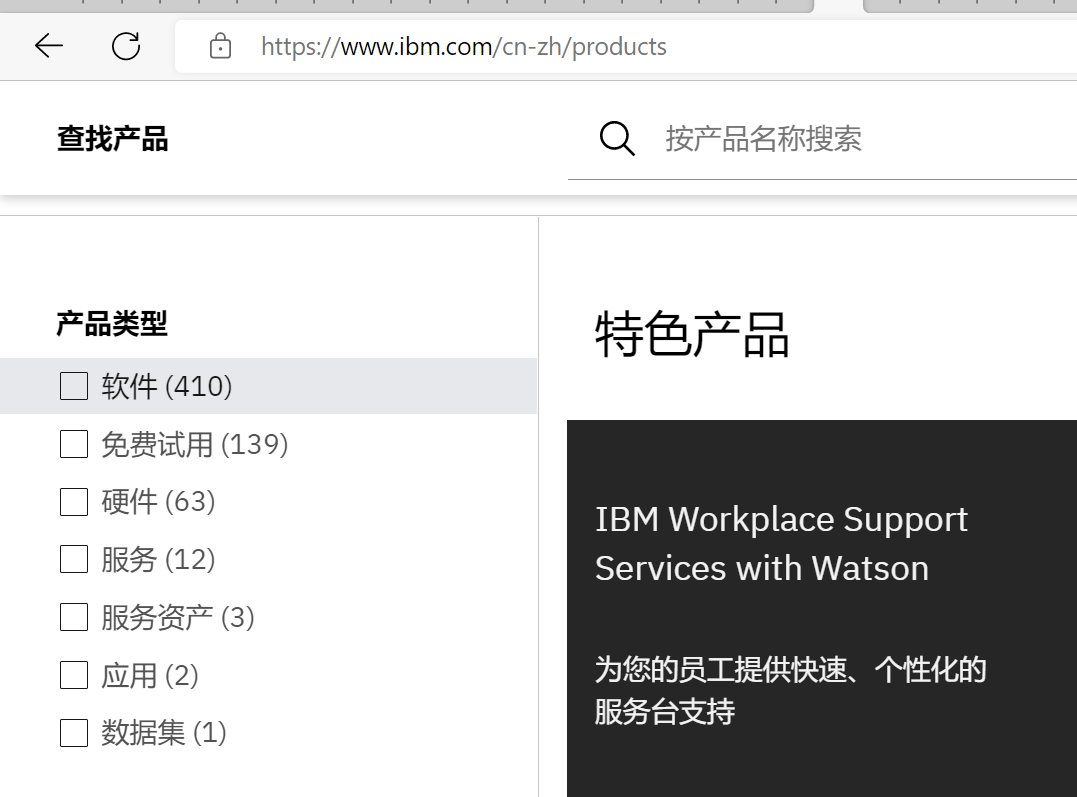This screenshot has width=1077, height=797.
Task: Click the 产品类型 filter group heading
Action: point(112,324)
